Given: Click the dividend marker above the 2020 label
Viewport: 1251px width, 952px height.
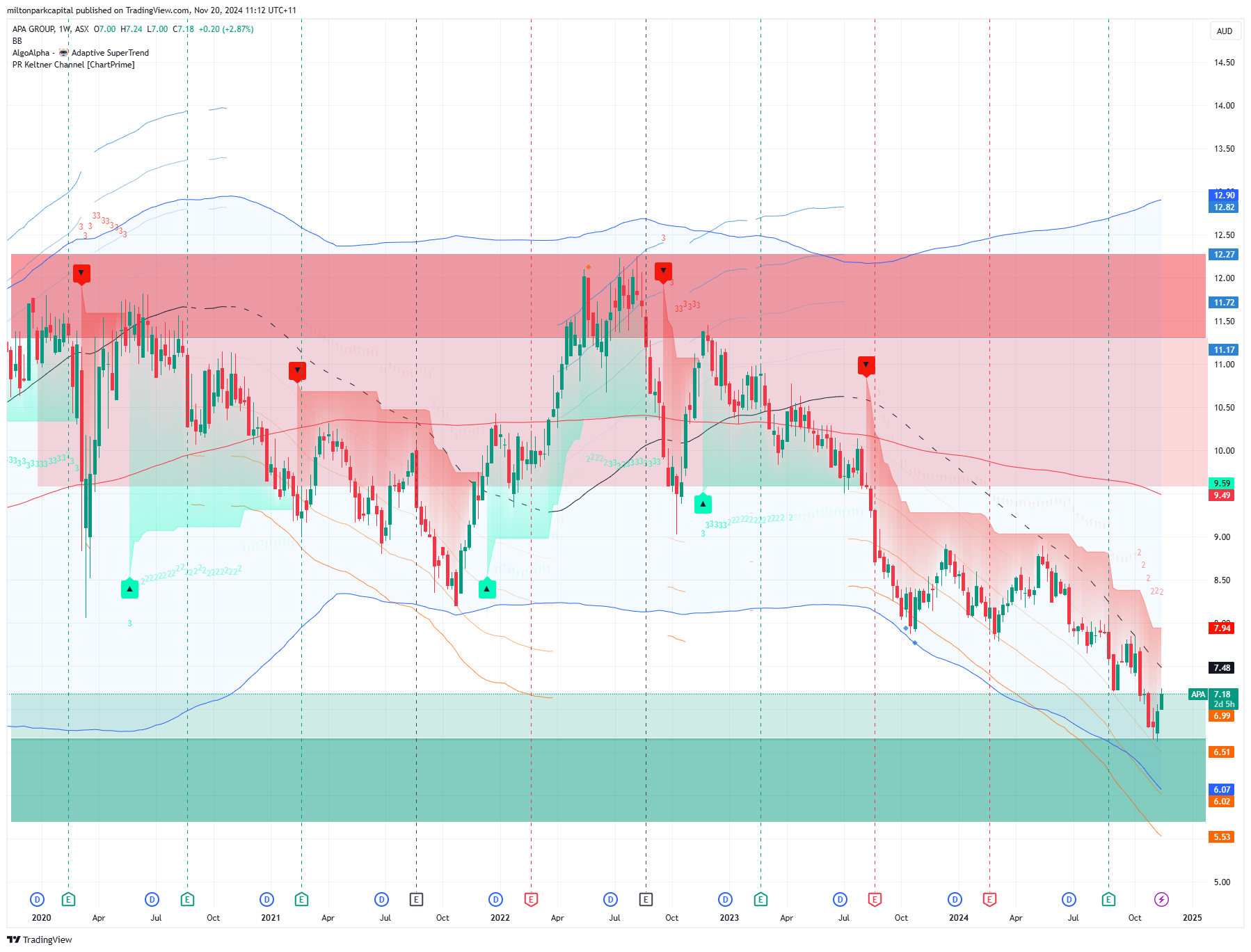Looking at the screenshot, I should [x=38, y=899].
